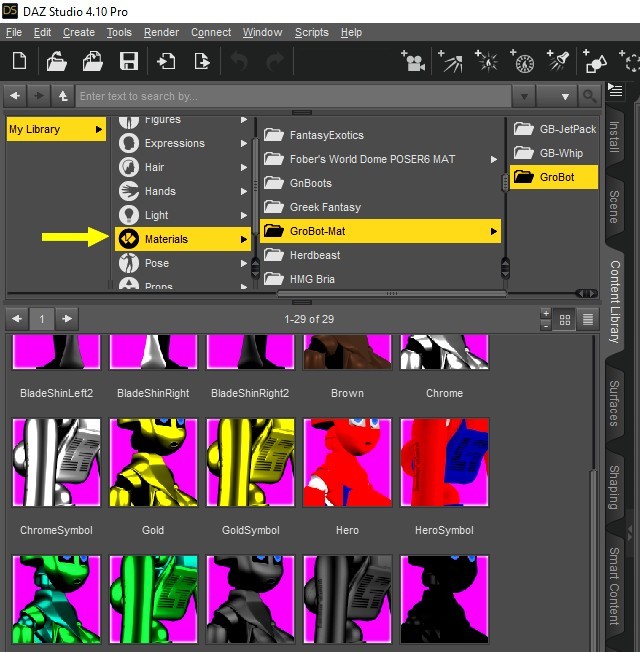Expand the Pose category arrow
The image size is (640, 652).
pos(244,263)
